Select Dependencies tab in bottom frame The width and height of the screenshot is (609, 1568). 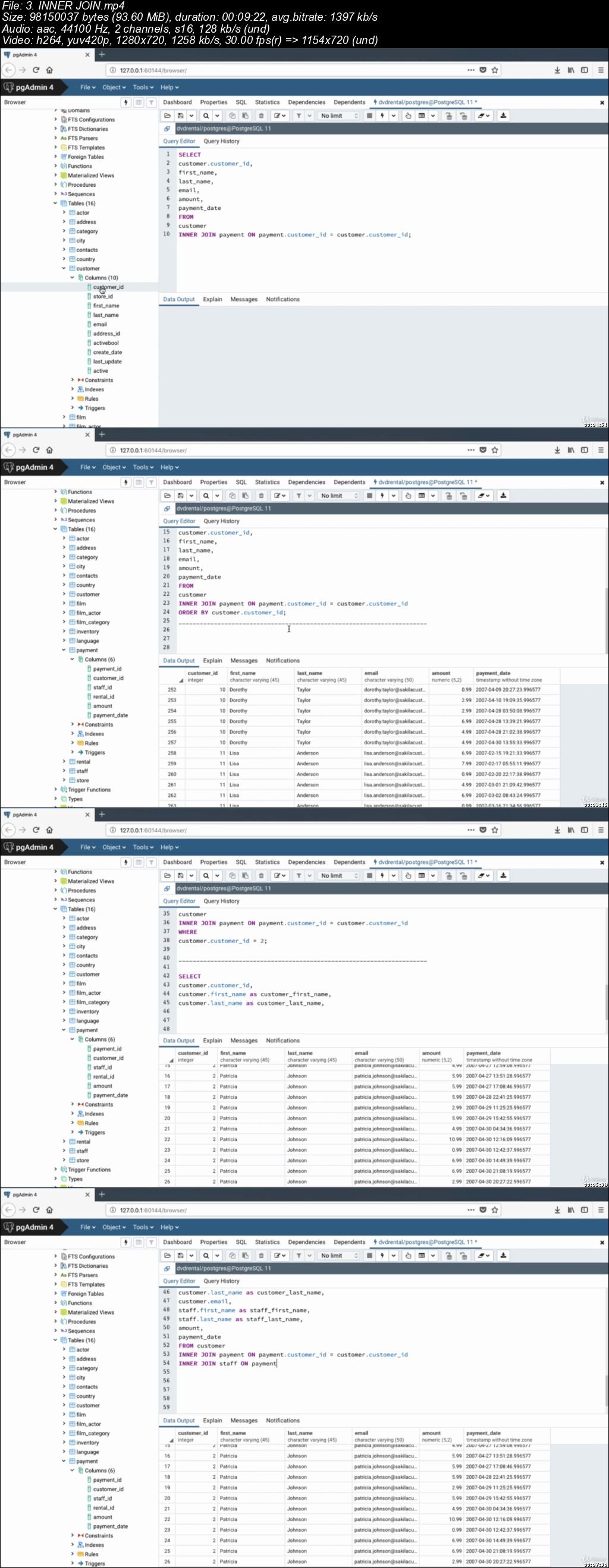[306, 1242]
